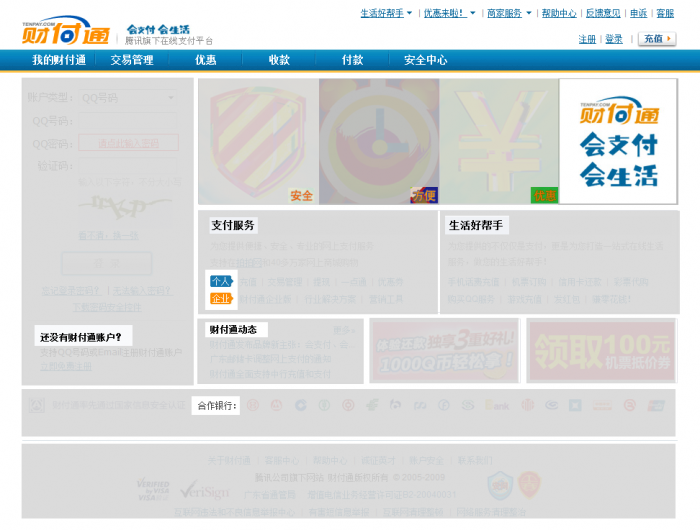
Task: Open the 我的财付通 nav tab
Action: click(59, 60)
